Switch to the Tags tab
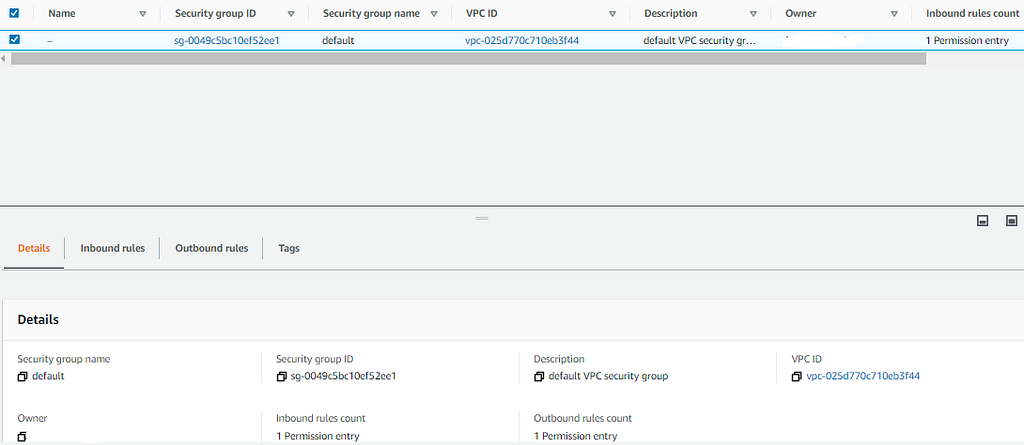The width and height of the screenshot is (1024, 445). click(x=289, y=248)
